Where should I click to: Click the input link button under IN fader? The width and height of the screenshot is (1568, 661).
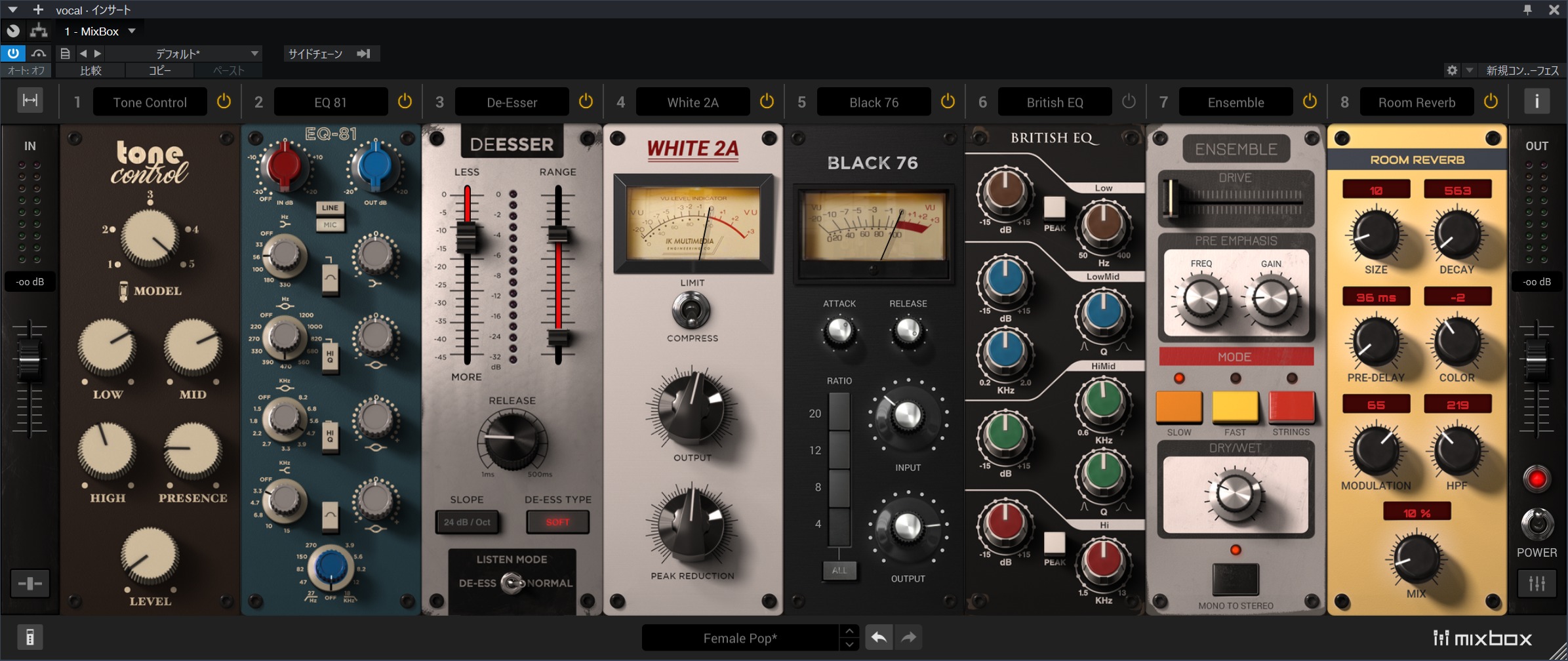pyautogui.click(x=30, y=583)
